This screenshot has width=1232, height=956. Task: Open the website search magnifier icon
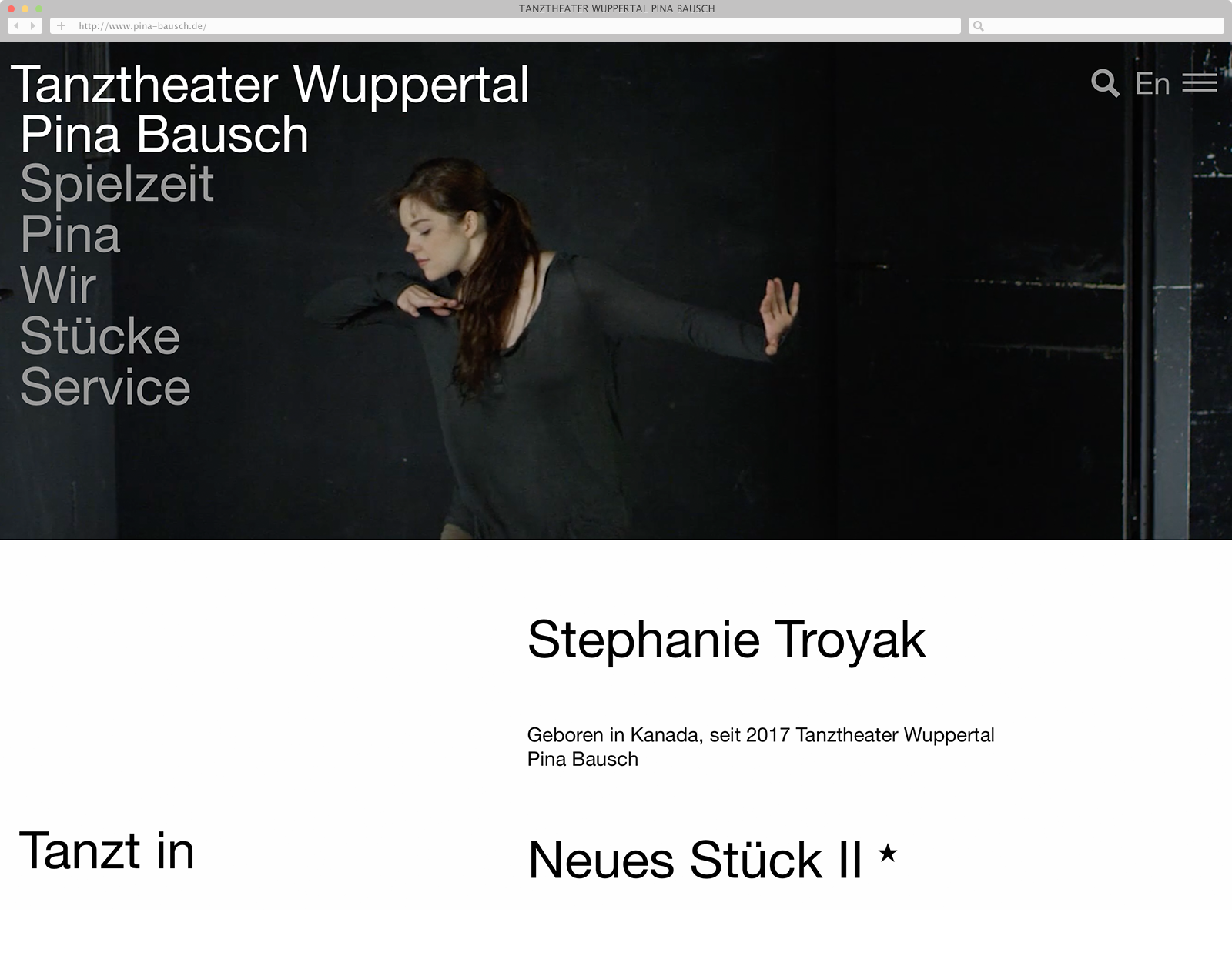tap(1105, 82)
